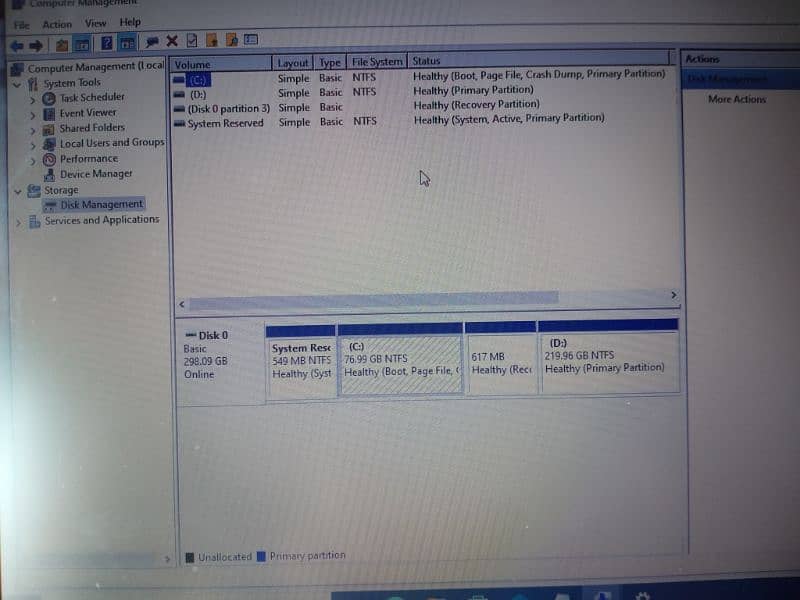Click the Forward arrow in the toolbar

pos(36,44)
